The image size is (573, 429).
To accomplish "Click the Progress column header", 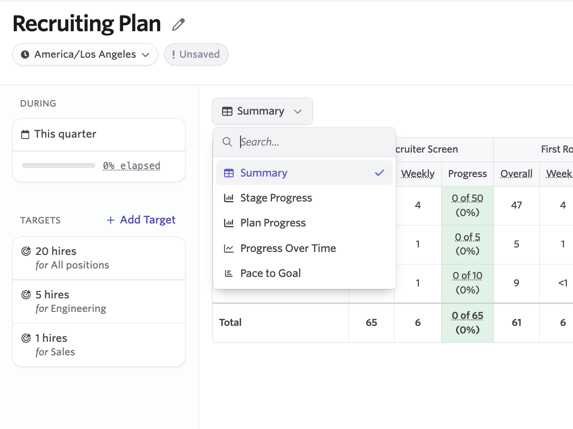I will pyautogui.click(x=467, y=174).
